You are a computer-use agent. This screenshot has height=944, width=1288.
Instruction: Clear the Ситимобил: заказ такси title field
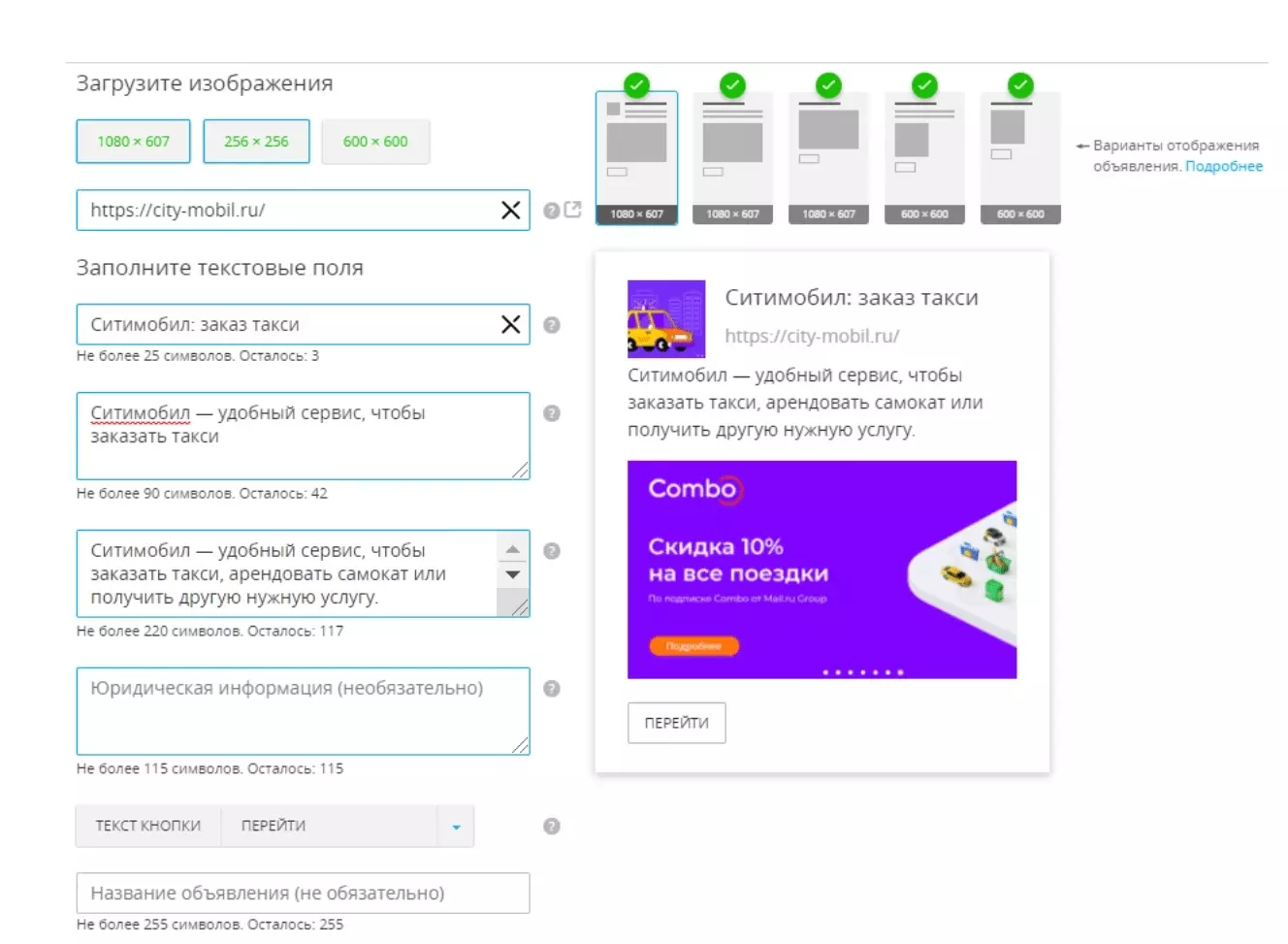click(x=510, y=325)
